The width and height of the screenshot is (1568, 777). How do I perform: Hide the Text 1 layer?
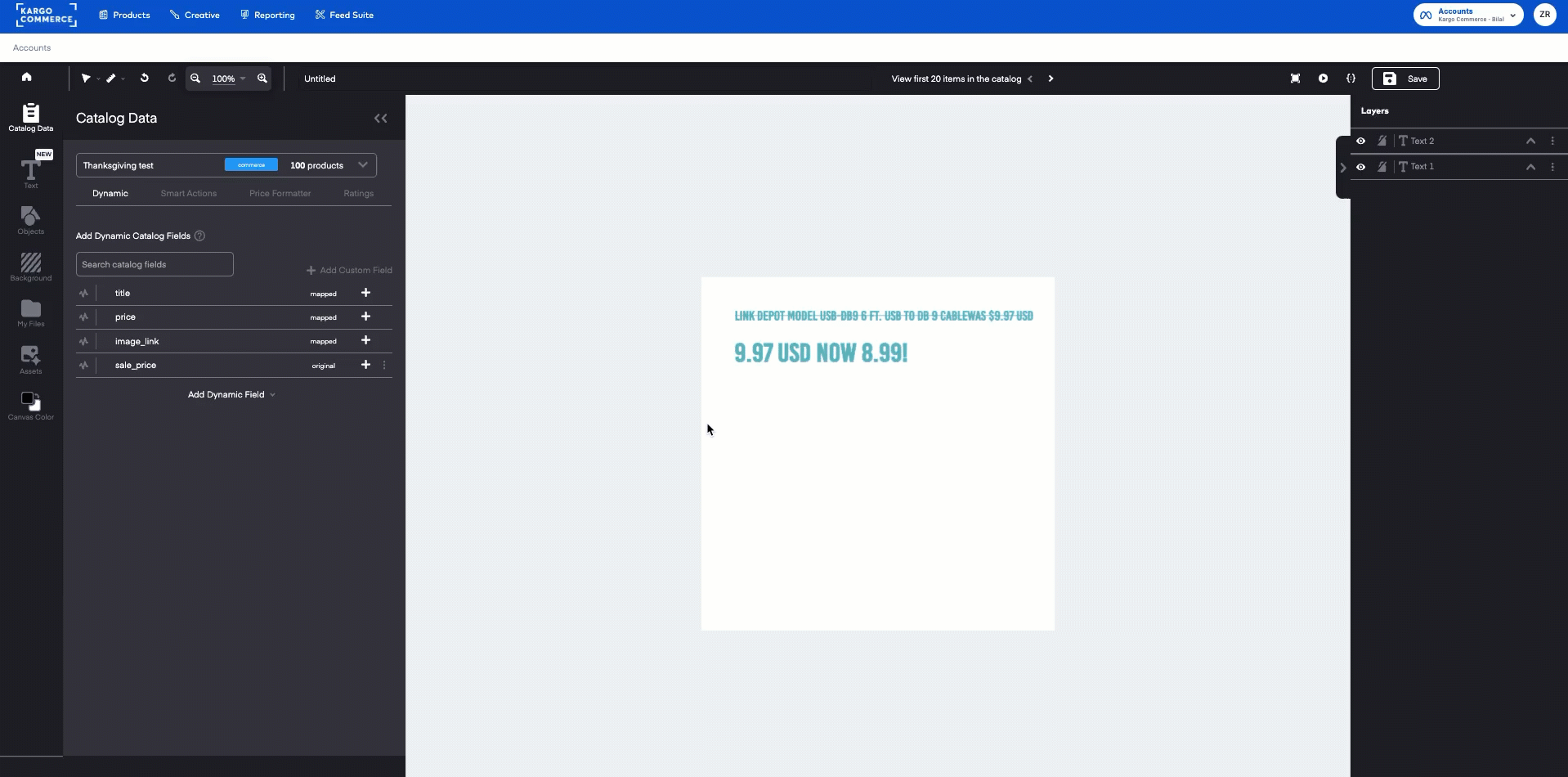click(1362, 166)
